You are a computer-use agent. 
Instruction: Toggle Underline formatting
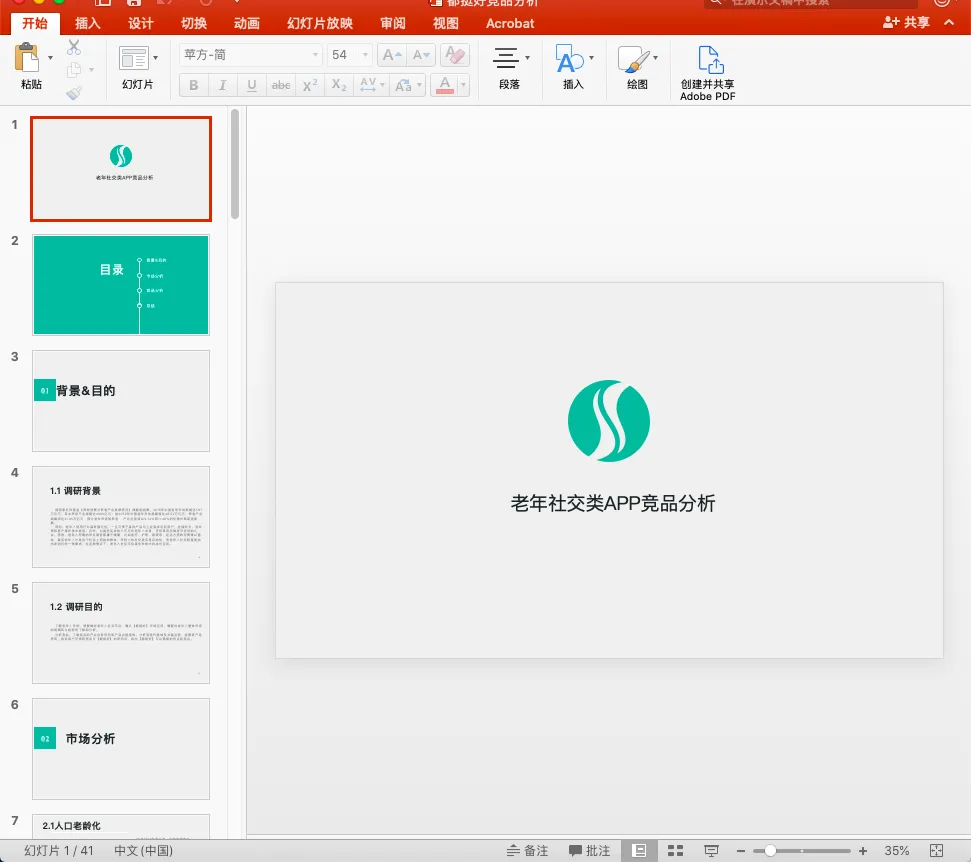[251, 85]
